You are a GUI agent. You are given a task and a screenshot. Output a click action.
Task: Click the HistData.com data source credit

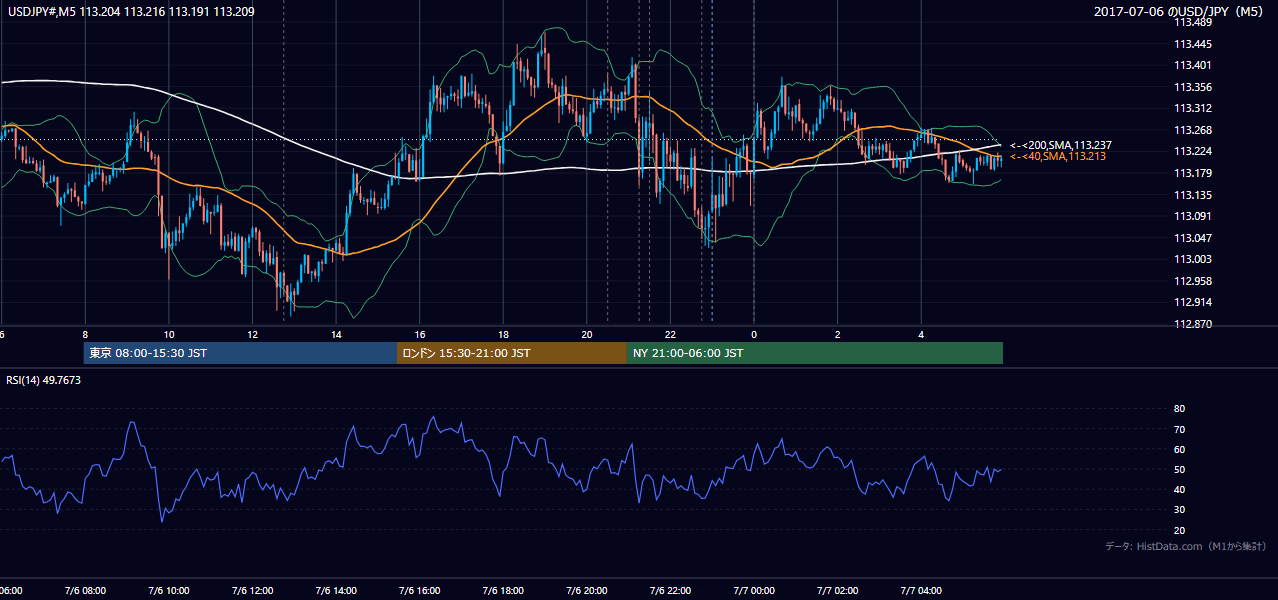(x=1187, y=546)
